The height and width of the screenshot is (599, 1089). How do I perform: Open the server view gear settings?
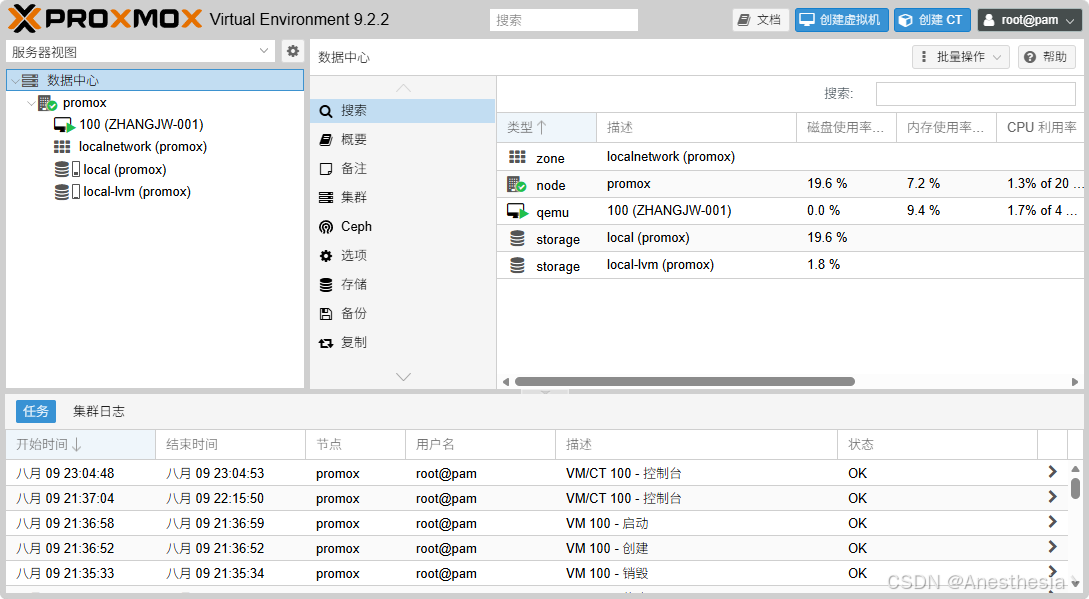[x=293, y=51]
